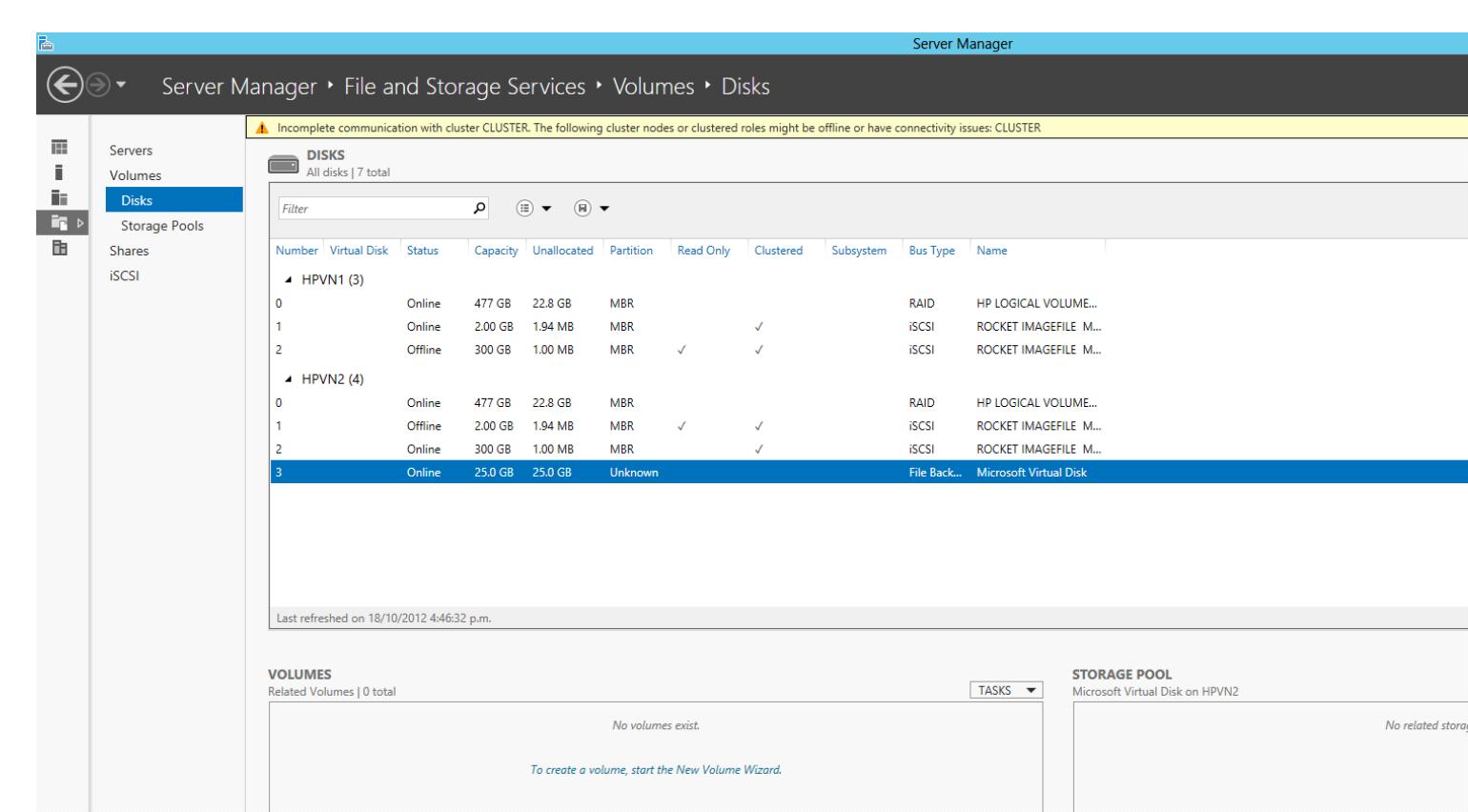Image resolution: width=1468 pixels, height=812 pixels.
Task: Start the New Volume Wizard link
Action: tap(656, 769)
